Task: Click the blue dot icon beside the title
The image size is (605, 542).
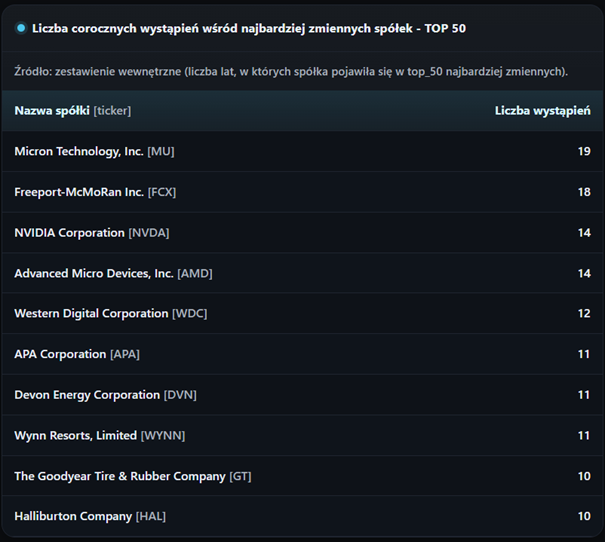Action: pos(21,28)
